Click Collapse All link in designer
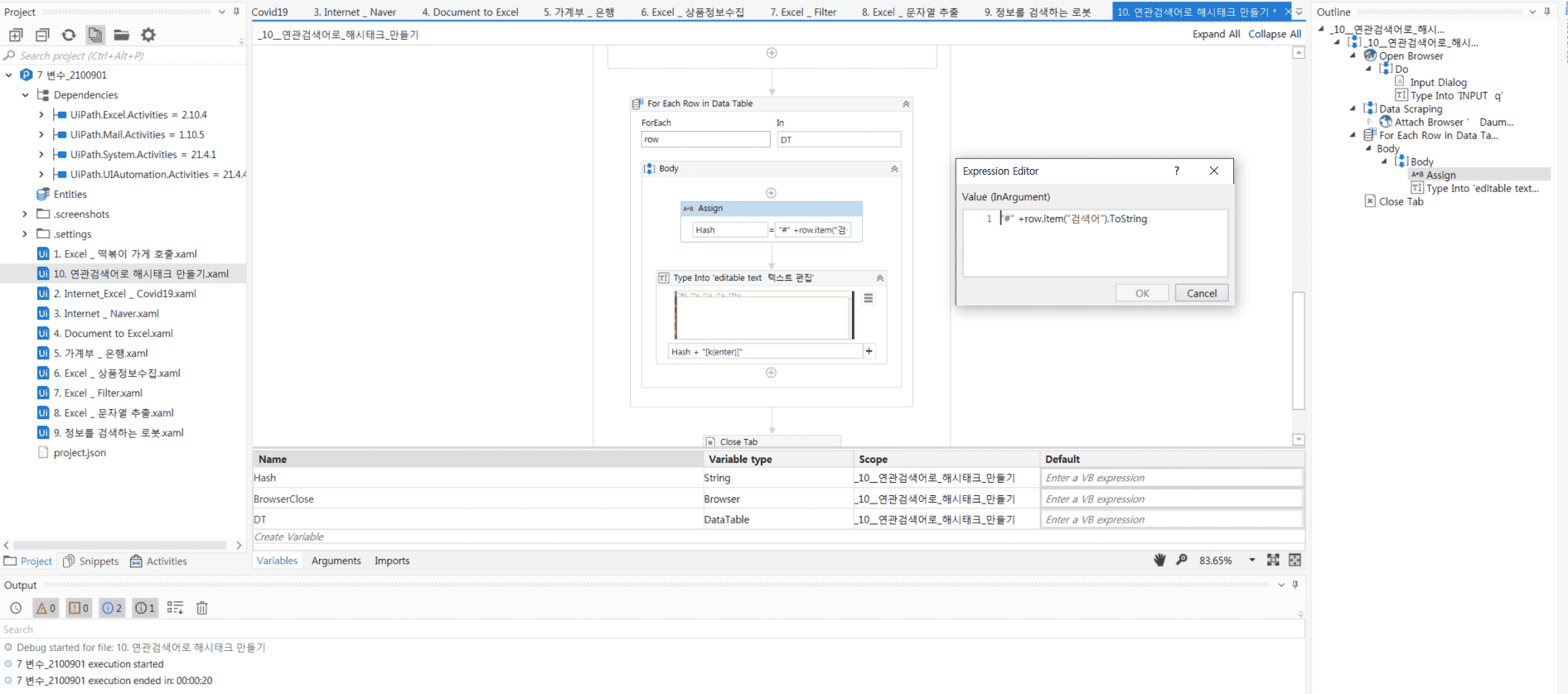1568x694 pixels. [x=1274, y=34]
